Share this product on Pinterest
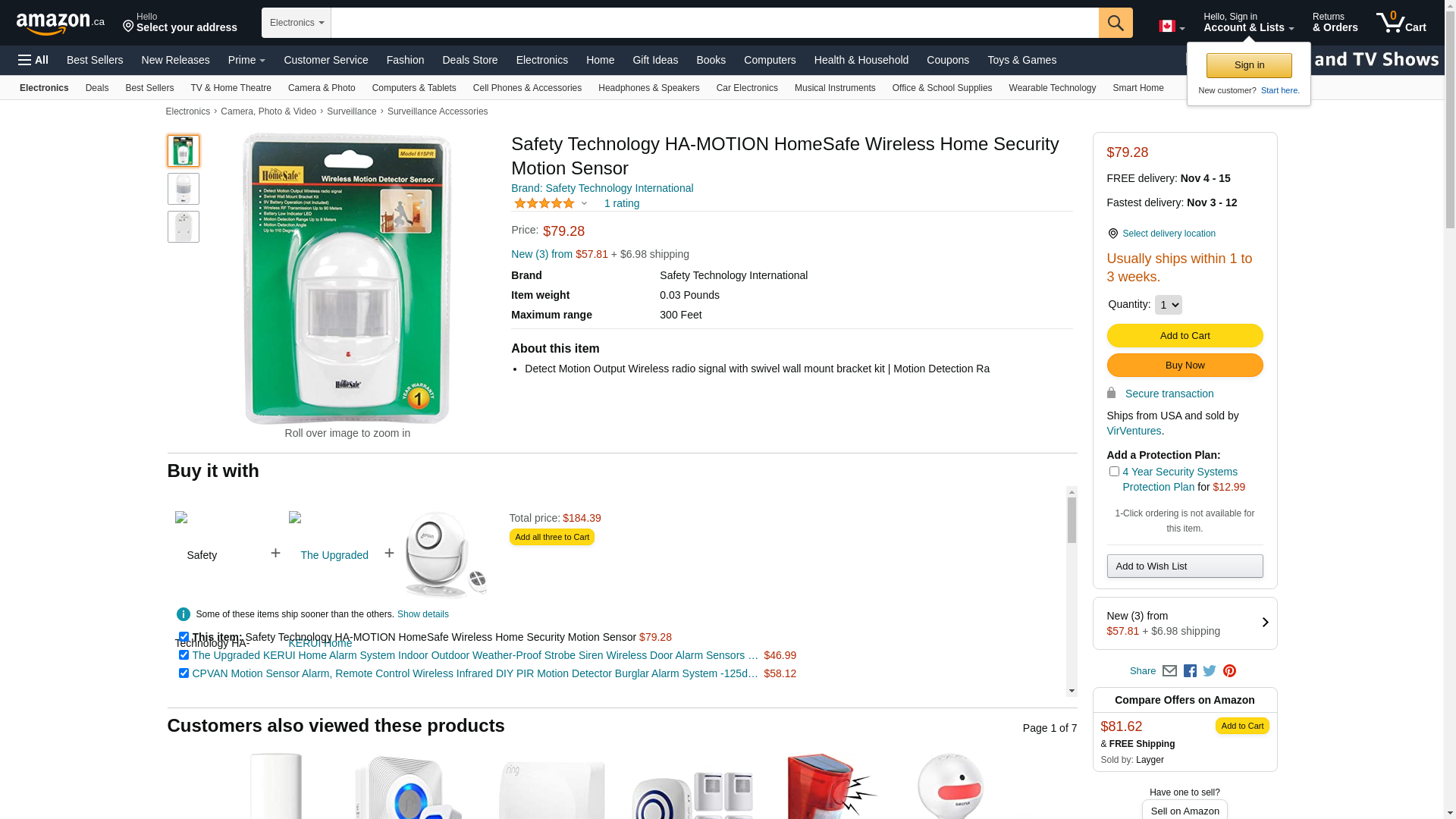 (1229, 671)
